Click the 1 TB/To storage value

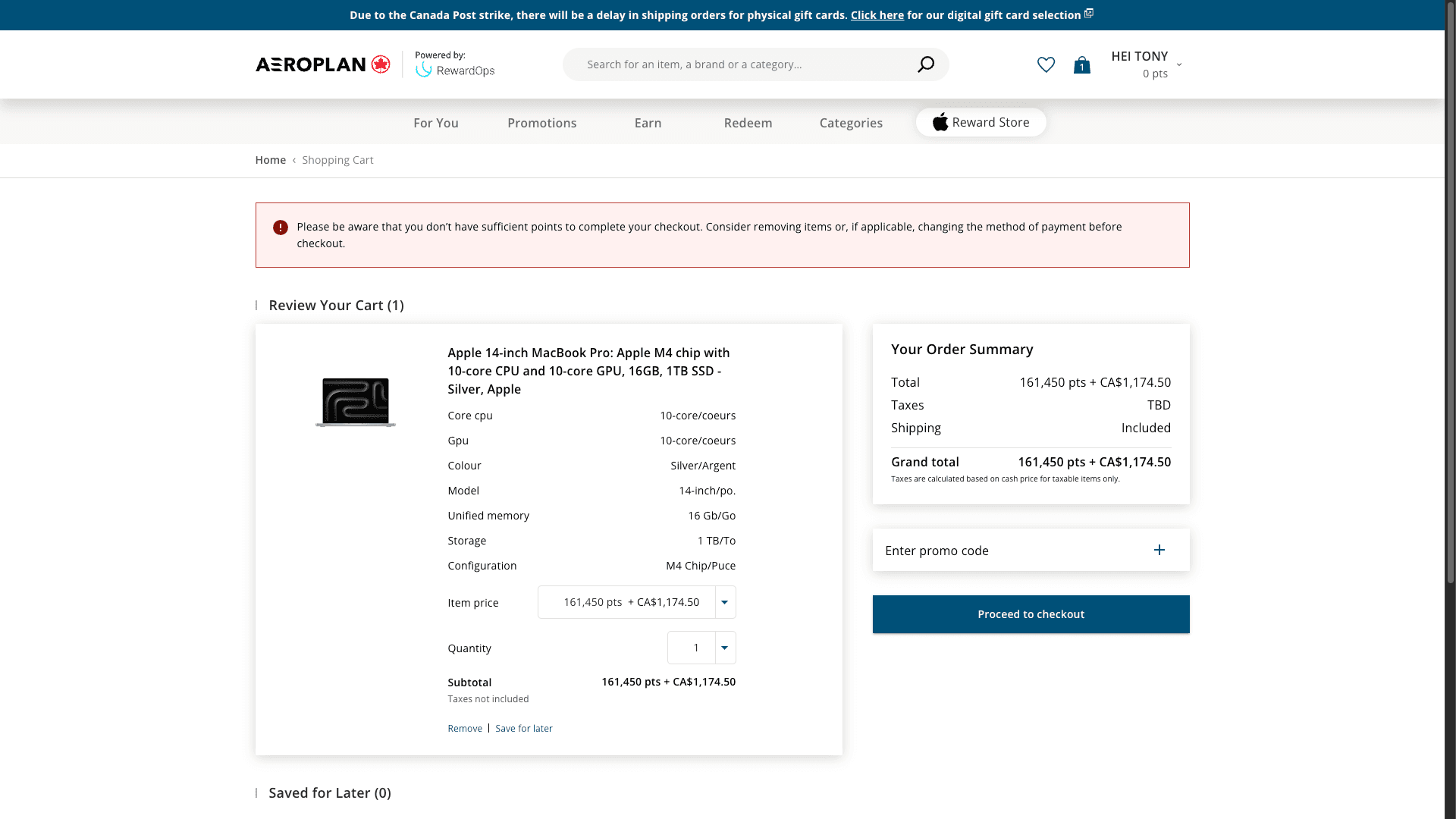tap(717, 541)
